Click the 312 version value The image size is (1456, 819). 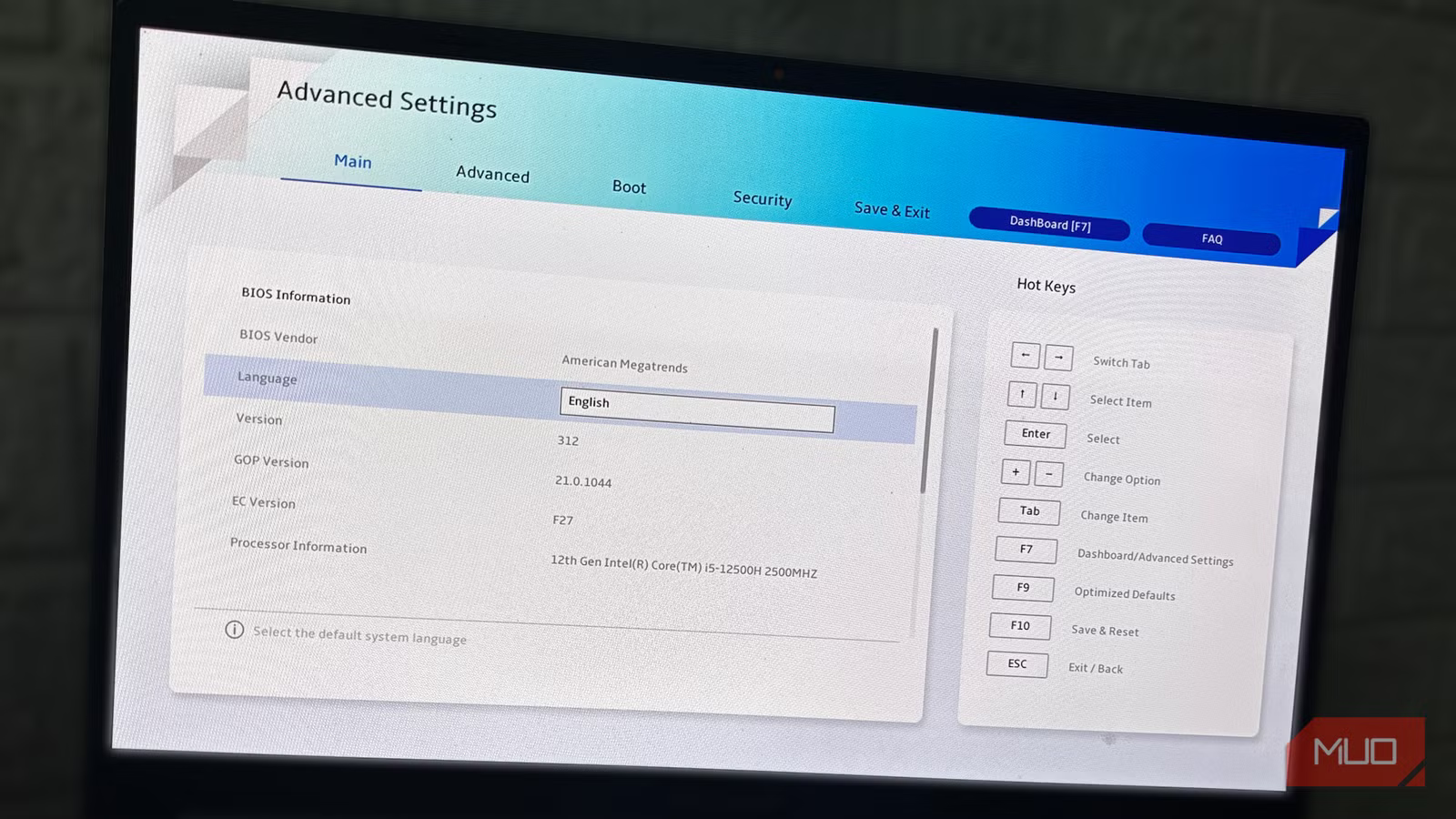click(x=568, y=440)
